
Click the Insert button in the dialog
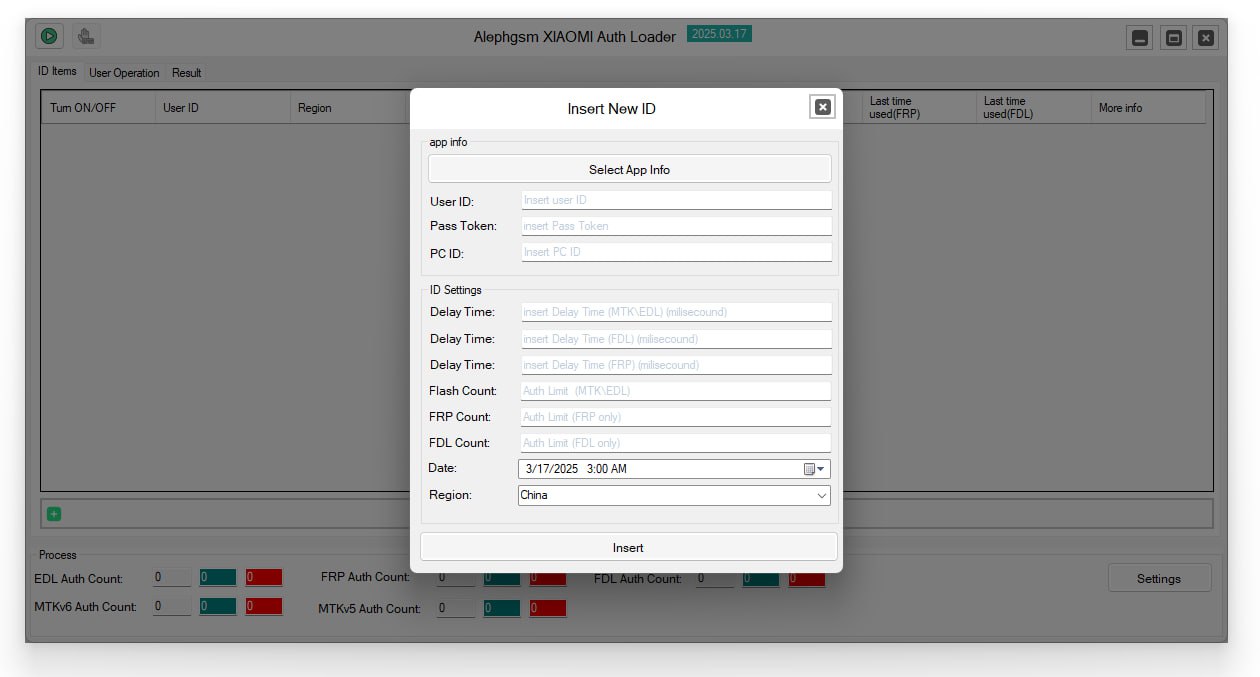click(x=628, y=547)
